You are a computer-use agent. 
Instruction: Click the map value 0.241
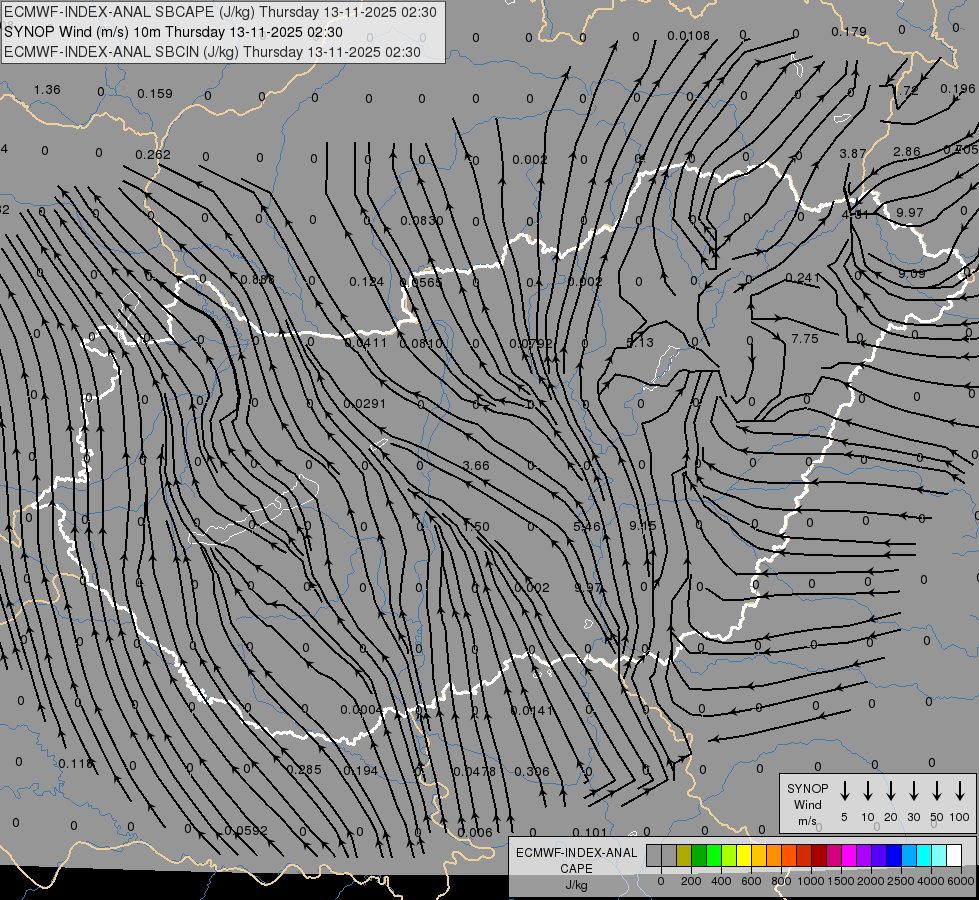(x=802, y=278)
